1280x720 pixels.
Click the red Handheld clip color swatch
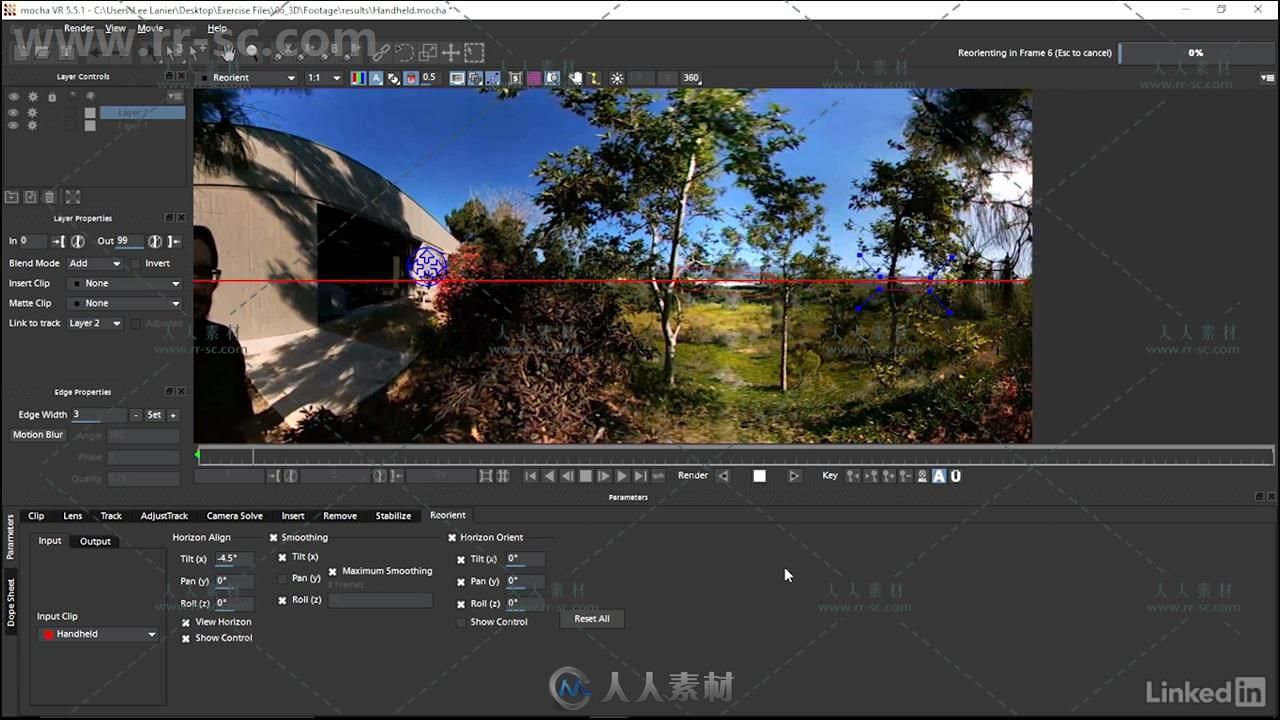[48, 635]
